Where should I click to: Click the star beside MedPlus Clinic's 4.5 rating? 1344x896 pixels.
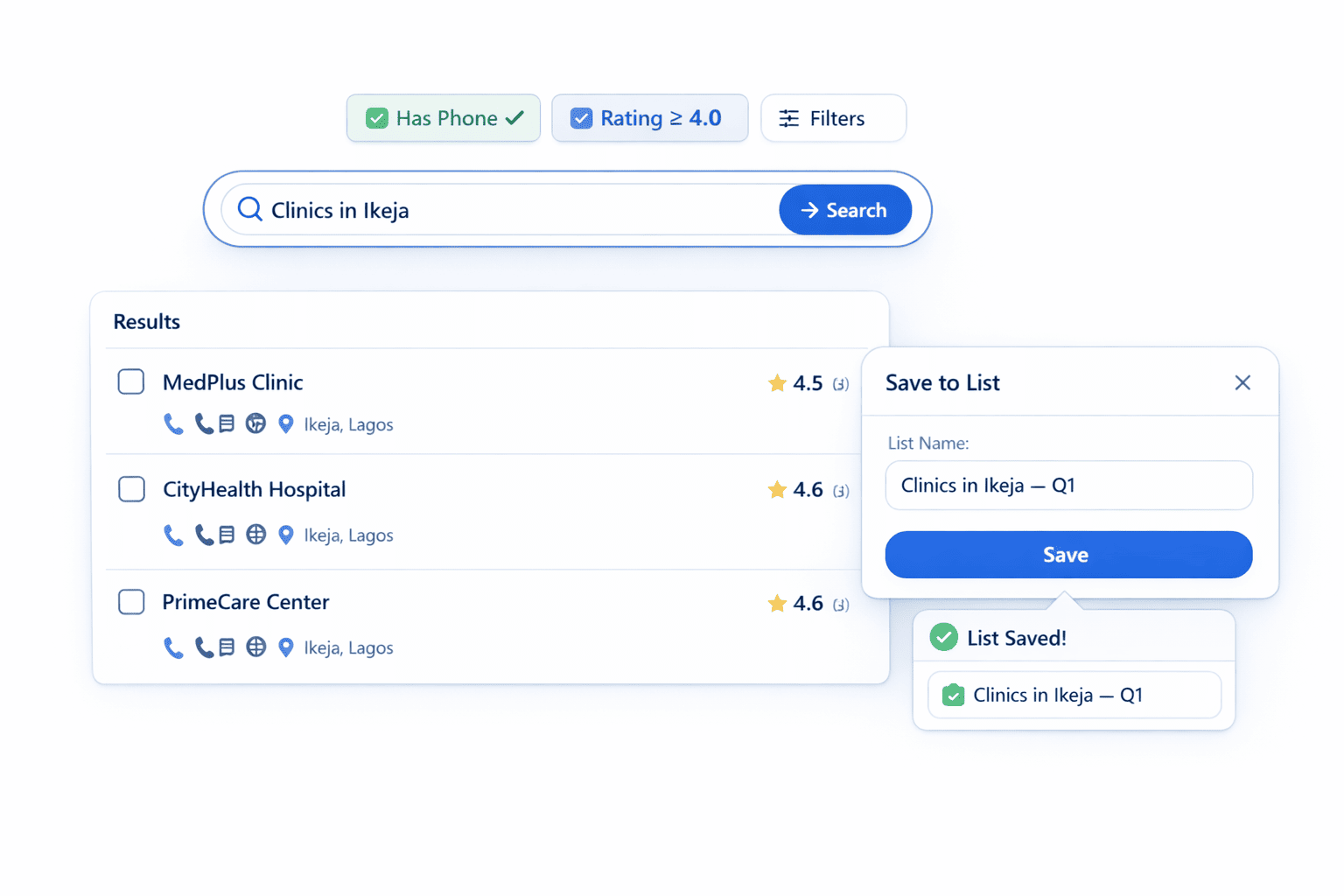(777, 382)
